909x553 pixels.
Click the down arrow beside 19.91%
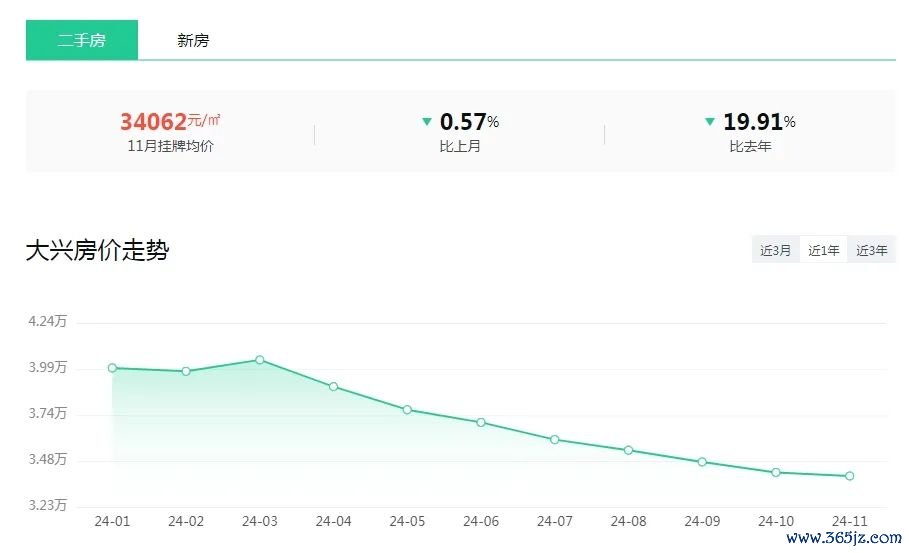[710, 122]
